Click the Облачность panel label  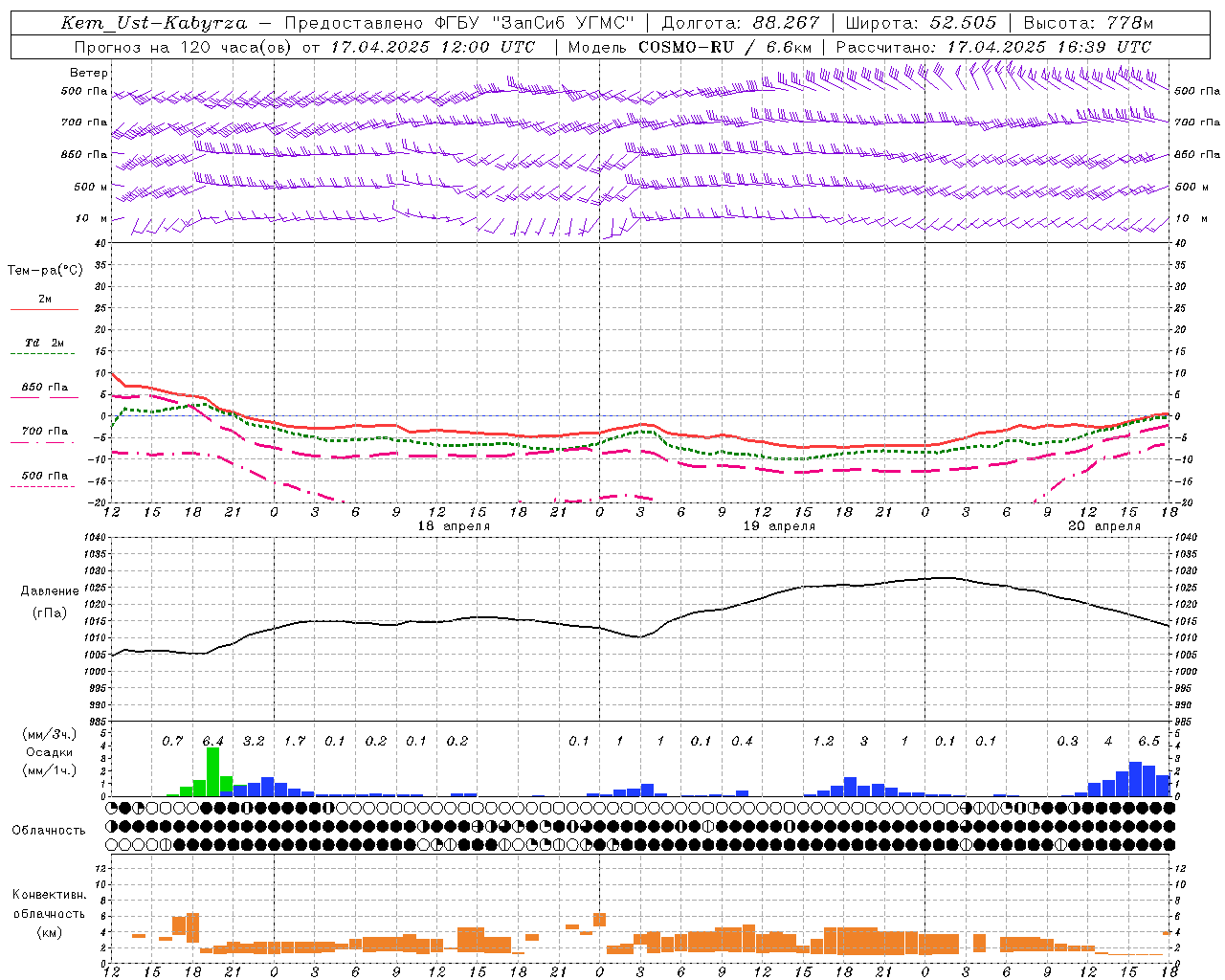coord(48,830)
